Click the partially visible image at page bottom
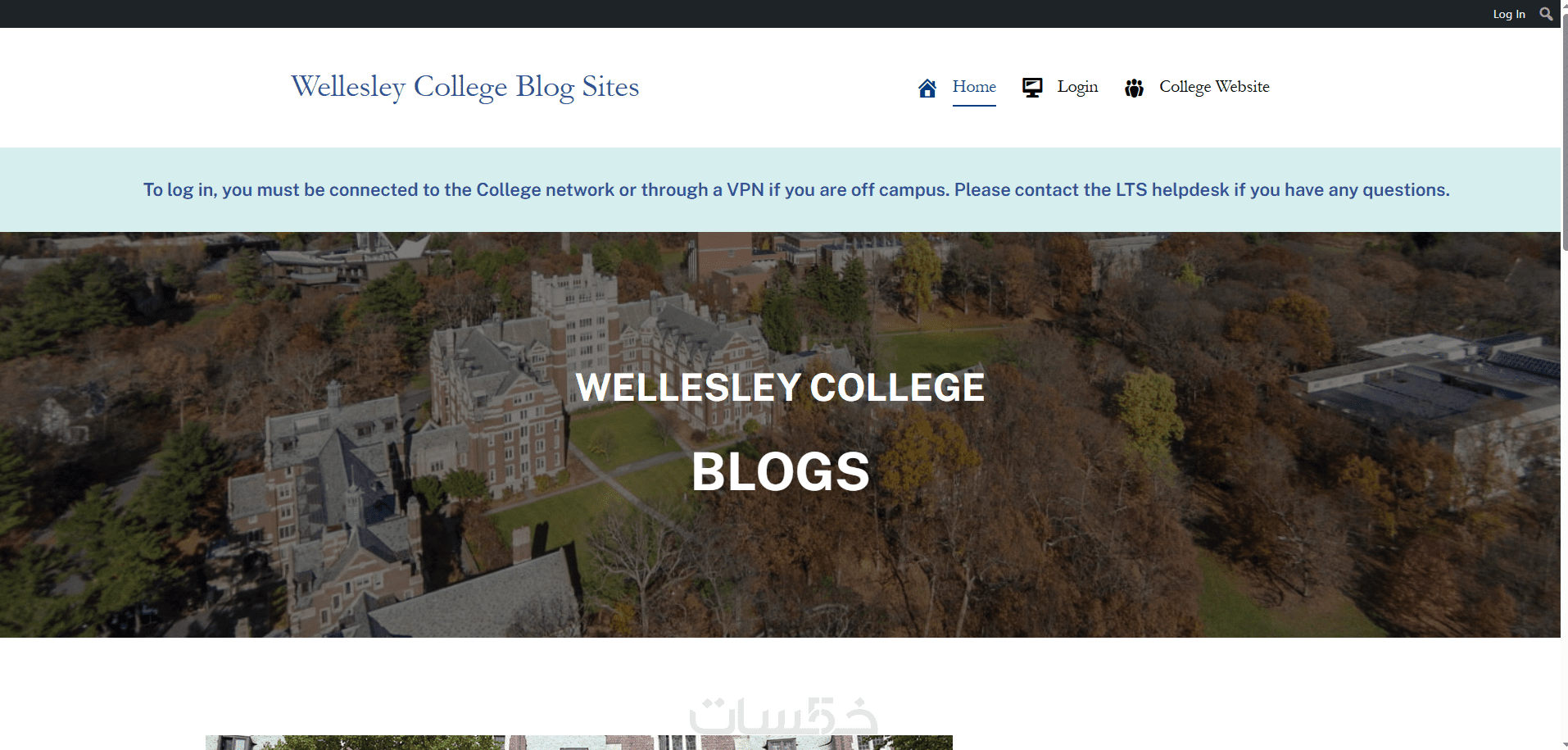1568x750 pixels. pos(578,743)
